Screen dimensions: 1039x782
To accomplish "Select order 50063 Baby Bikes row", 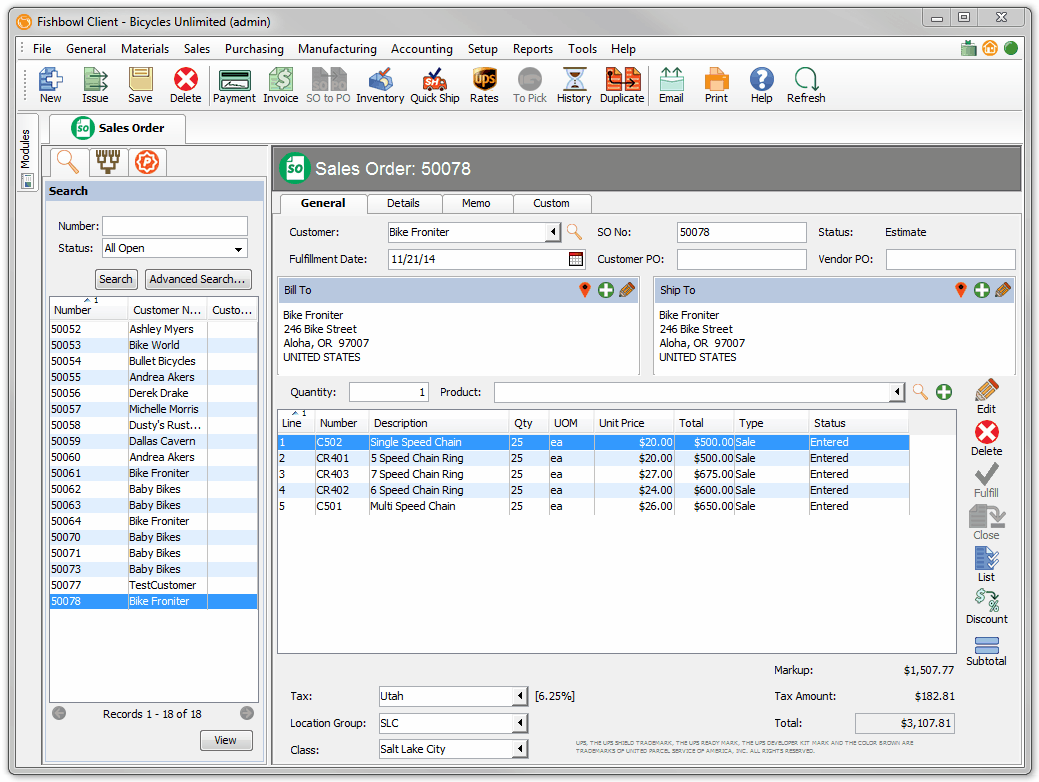I will tap(154, 505).
